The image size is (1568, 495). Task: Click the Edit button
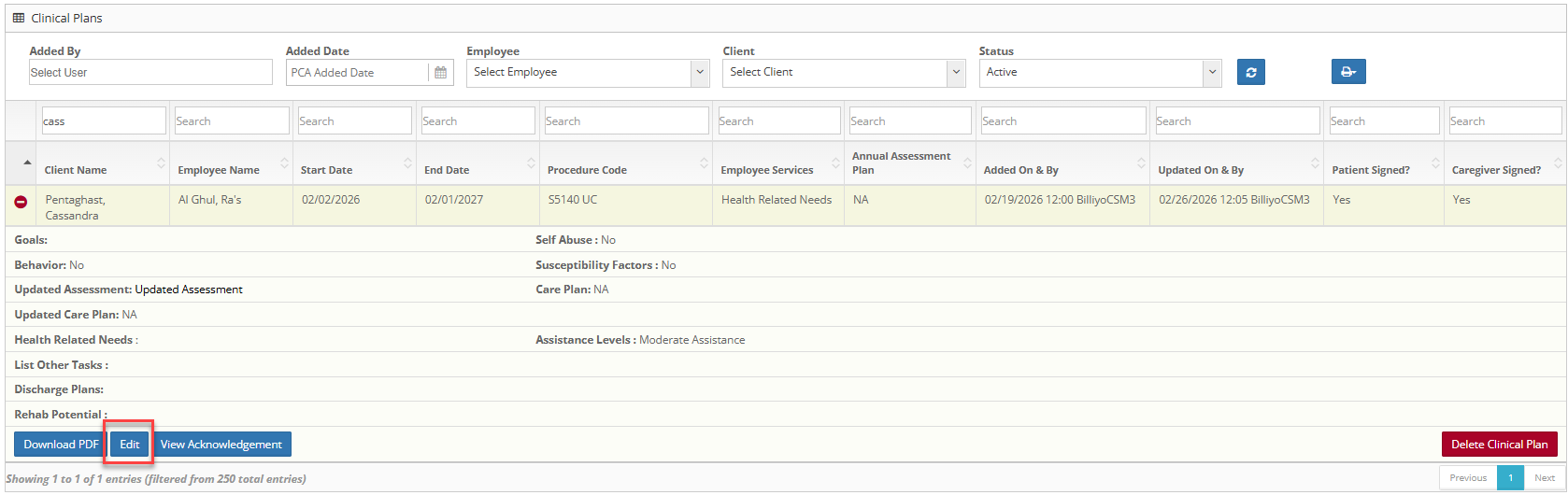click(x=129, y=445)
